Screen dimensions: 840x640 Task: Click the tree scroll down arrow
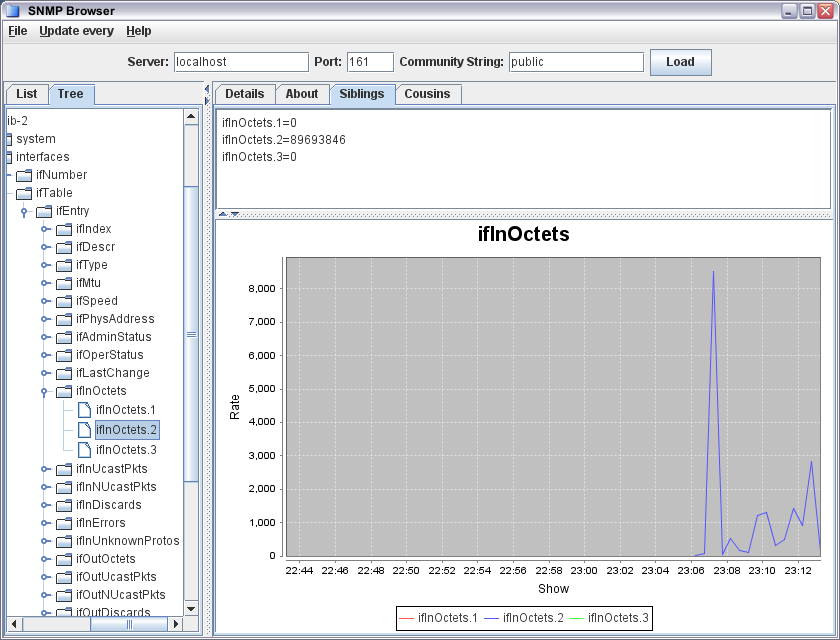click(191, 609)
